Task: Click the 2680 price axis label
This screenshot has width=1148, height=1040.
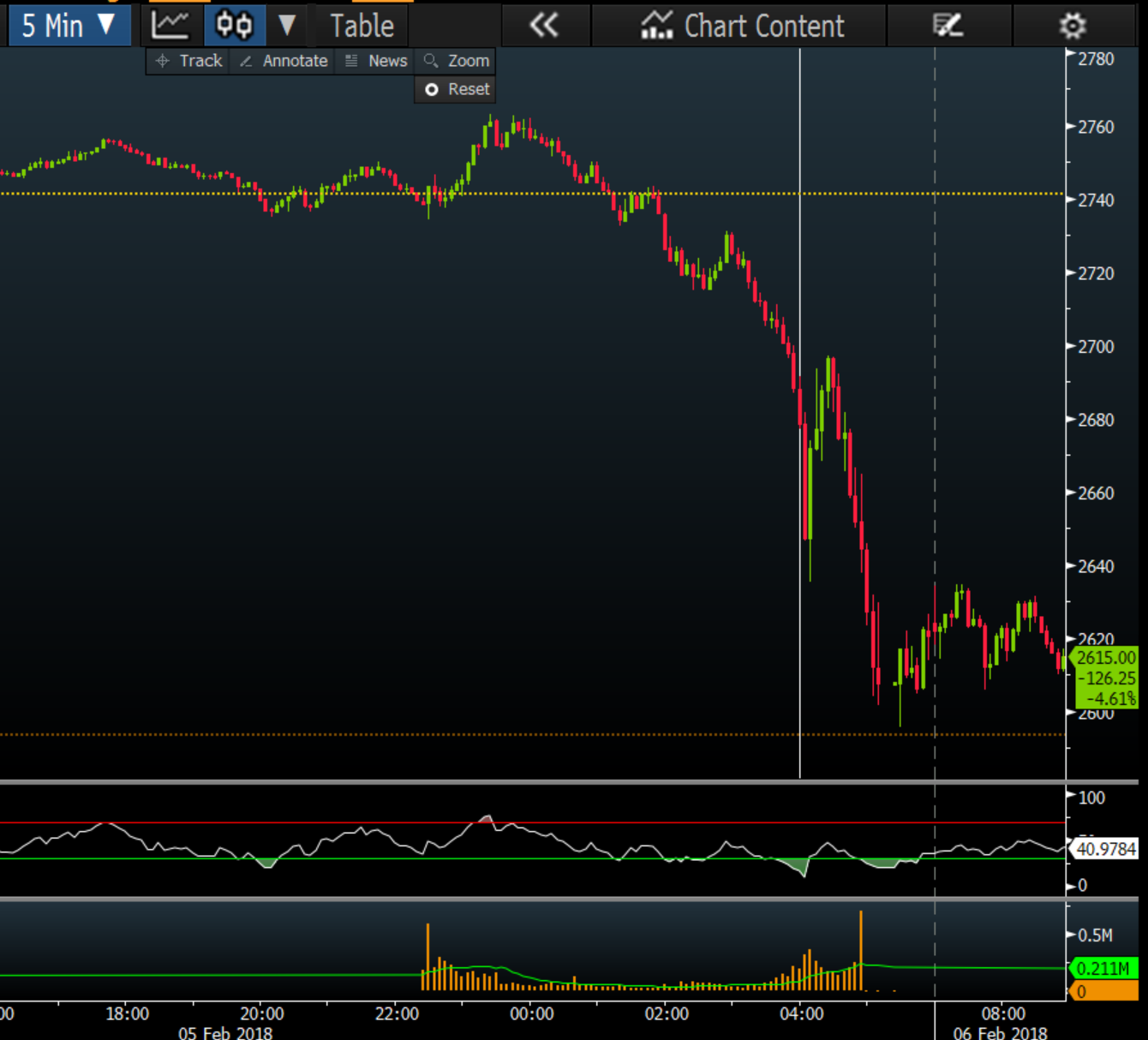Action: coord(1096,420)
